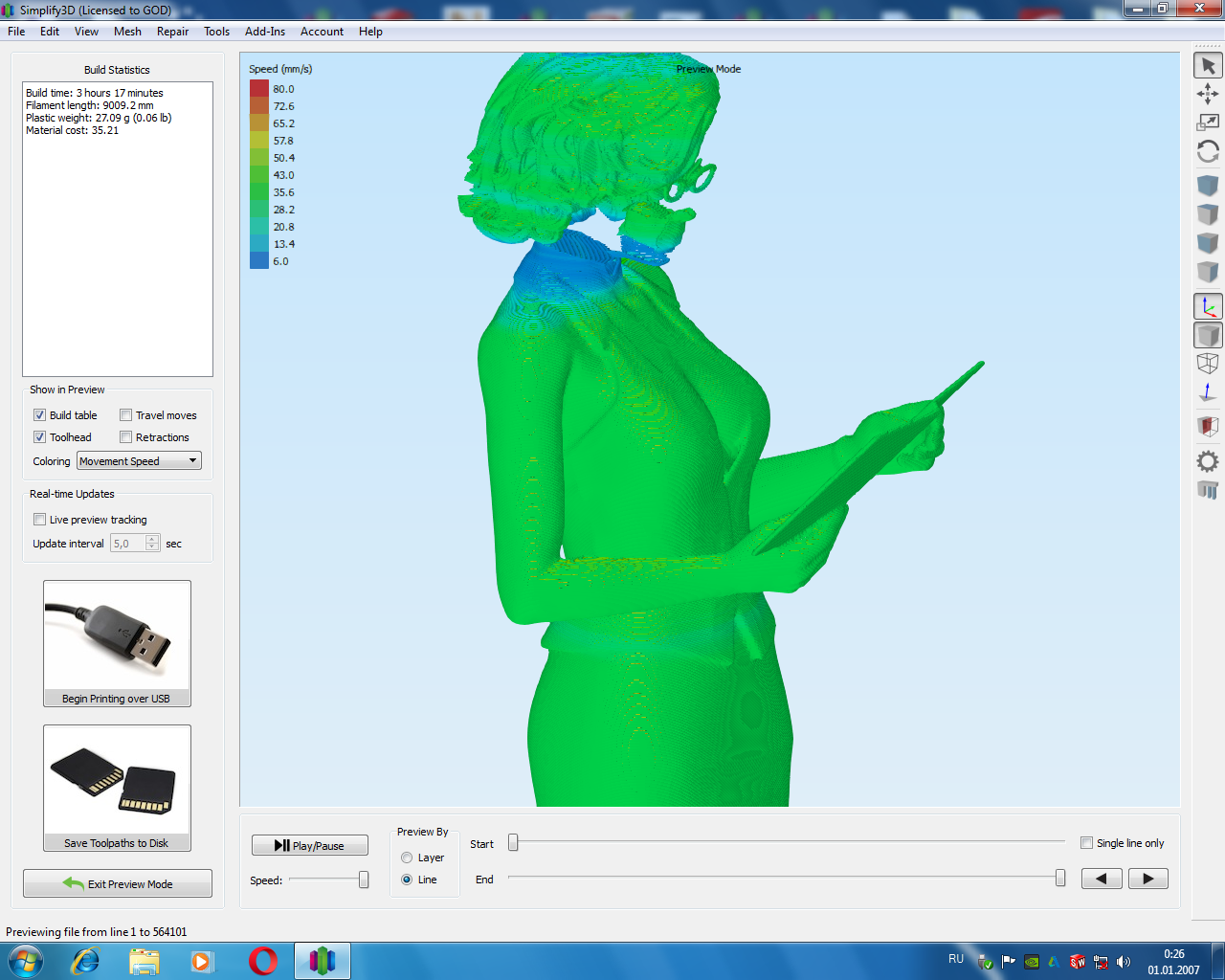
Task: Open Opera browser from the taskbar
Action: (263, 961)
